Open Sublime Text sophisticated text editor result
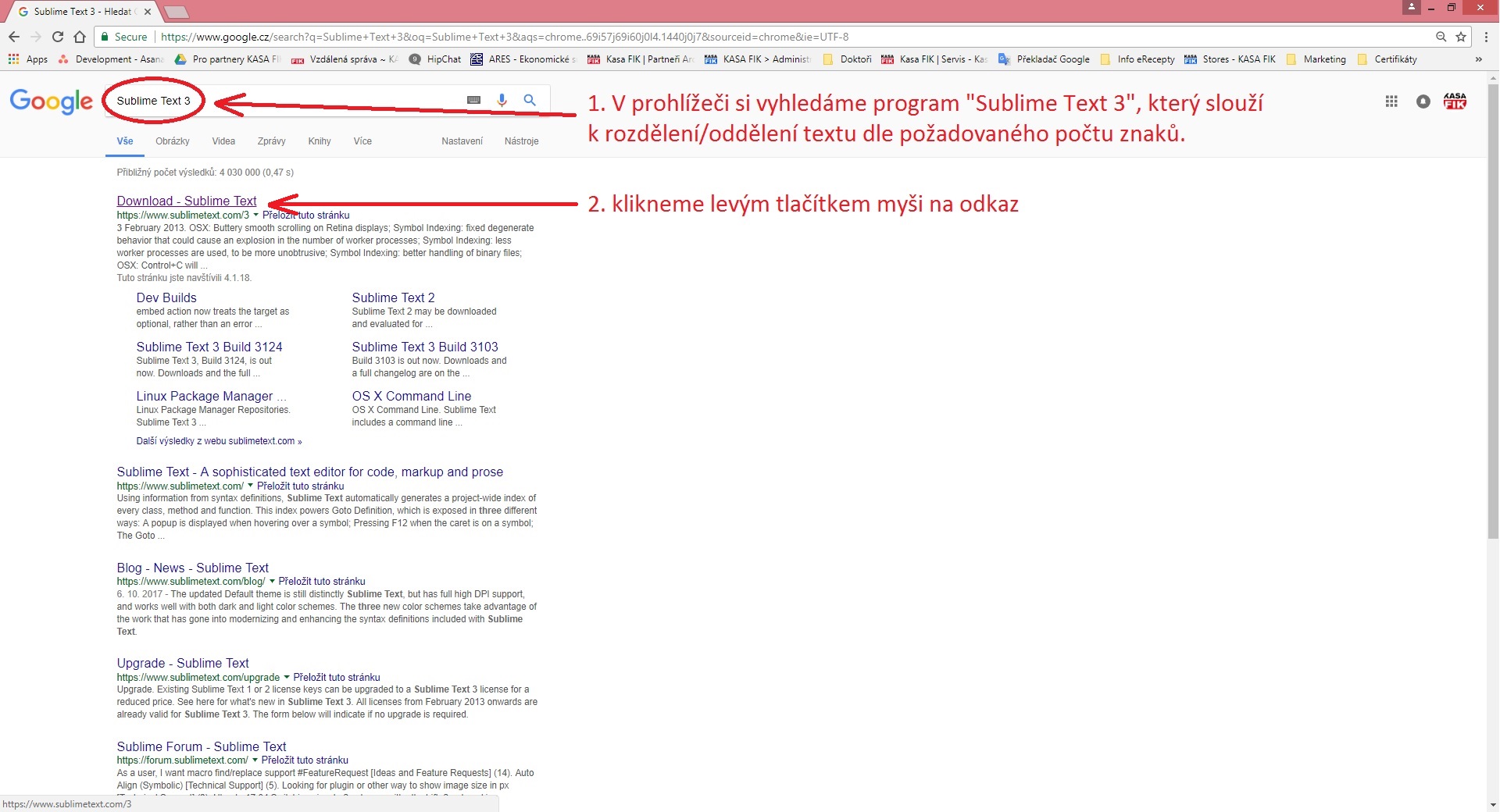This screenshot has height=812, width=1500. (x=310, y=472)
